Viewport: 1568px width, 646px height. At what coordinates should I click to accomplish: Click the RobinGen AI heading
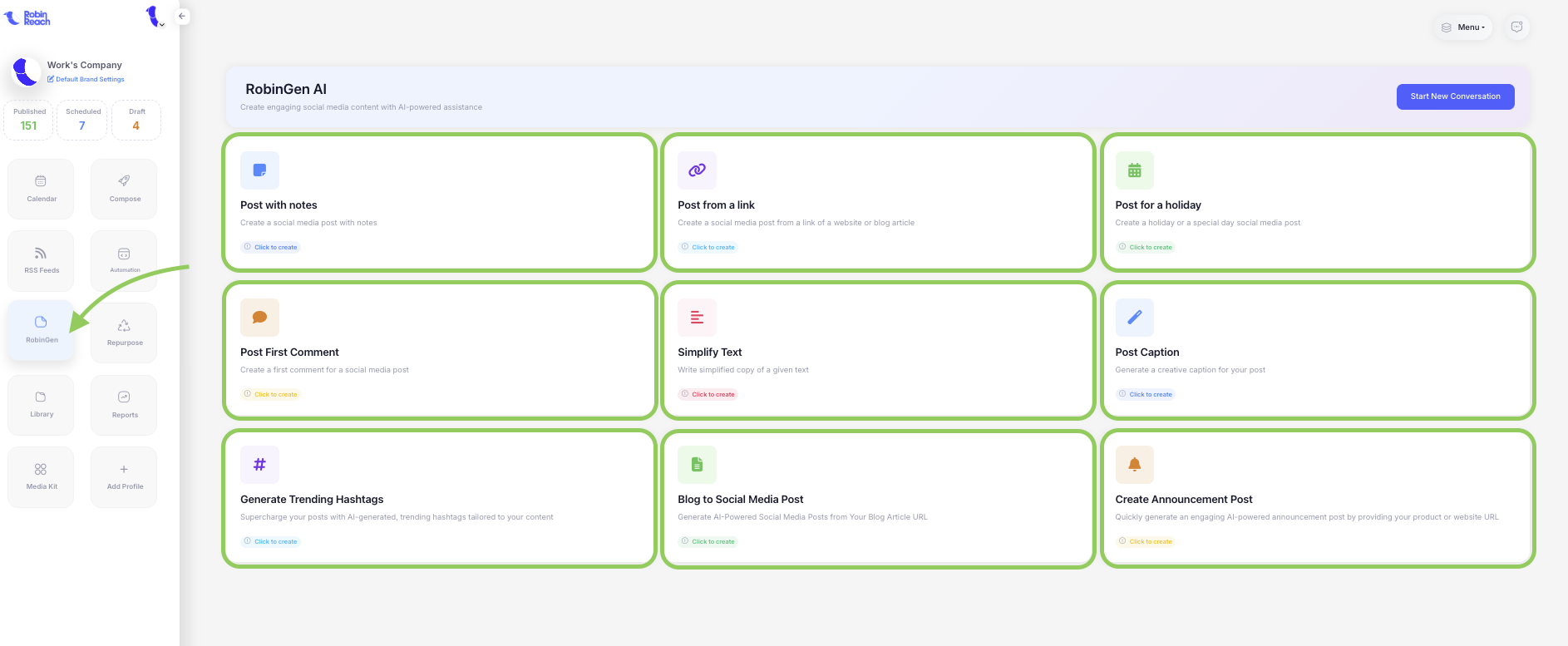[x=286, y=89]
